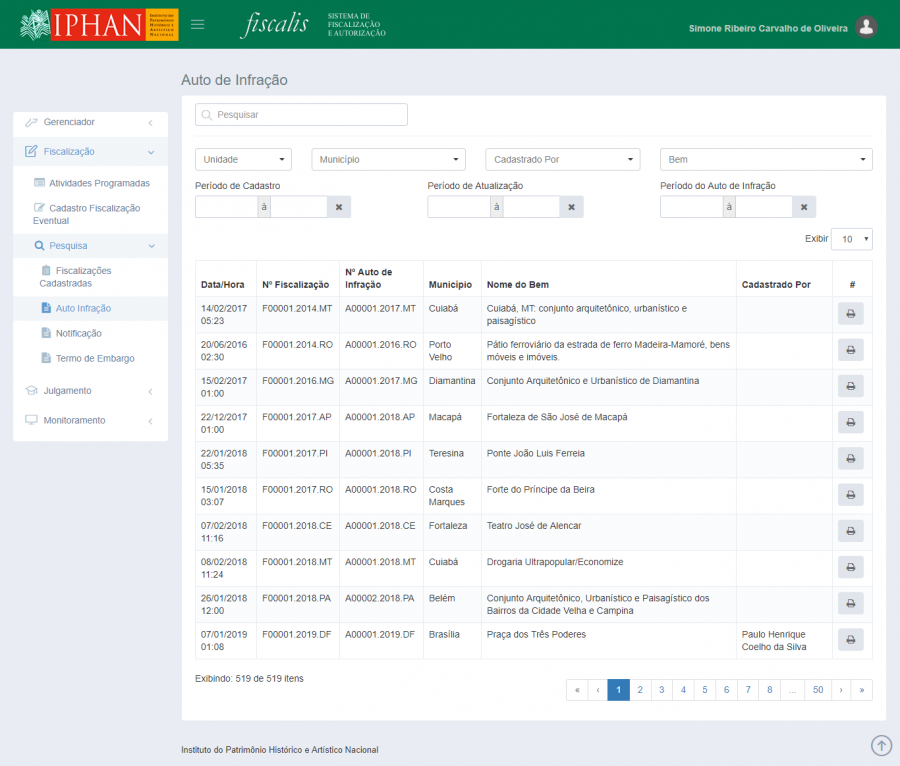Print the Praça dos Três Poderes record

pyautogui.click(x=850, y=640)
